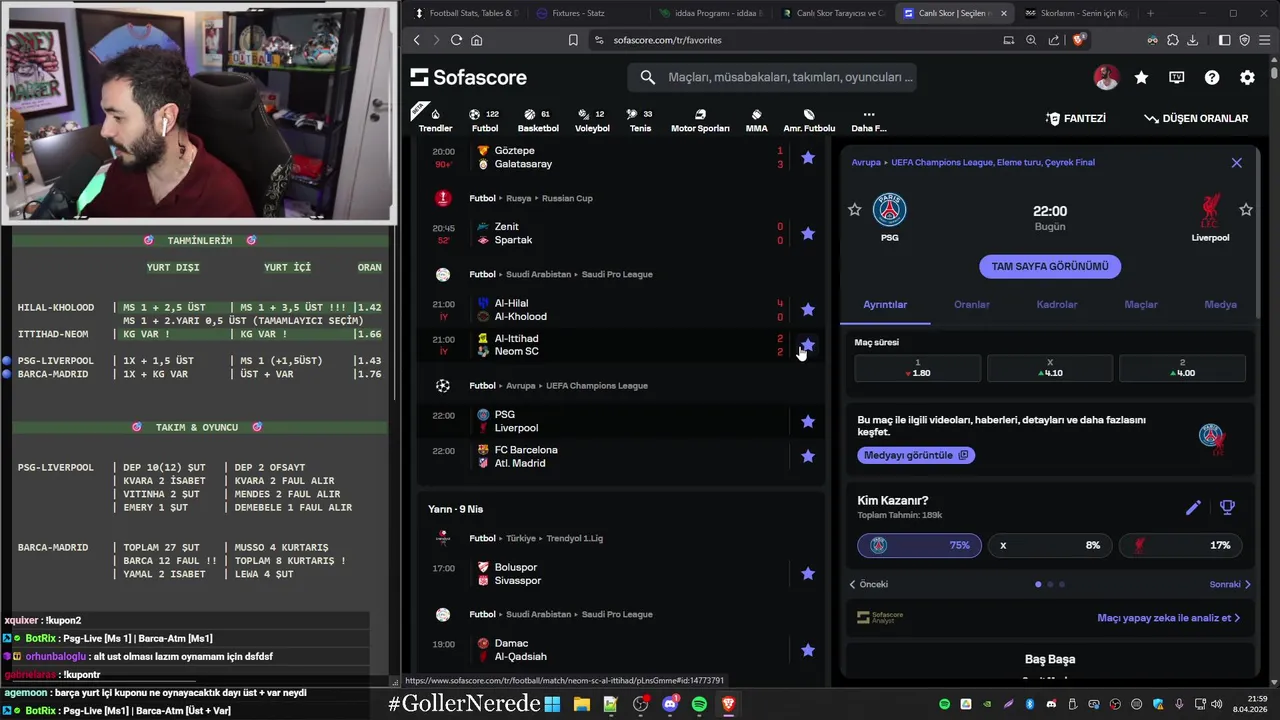The height and width of the screenshot is (720, 1280).
Task: Unfavorite the Al-Hilal - Al-Kholood match
Action: tap(808, 310)
